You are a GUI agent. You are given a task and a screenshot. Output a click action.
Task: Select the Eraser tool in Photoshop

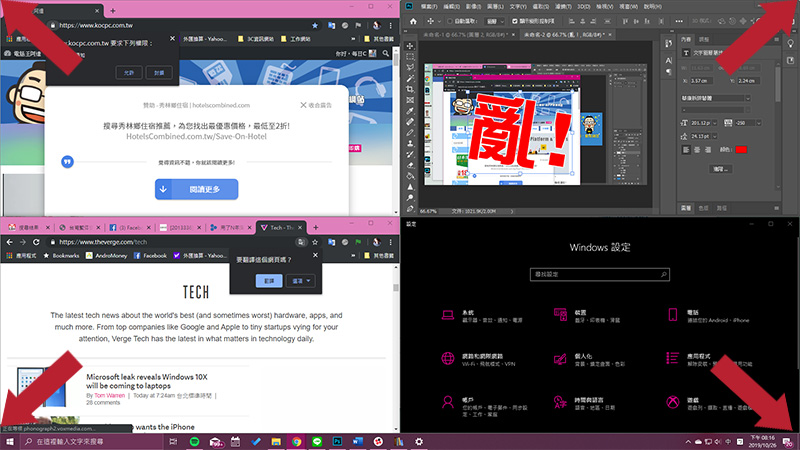pyautogui.click(x=410, y=165)
